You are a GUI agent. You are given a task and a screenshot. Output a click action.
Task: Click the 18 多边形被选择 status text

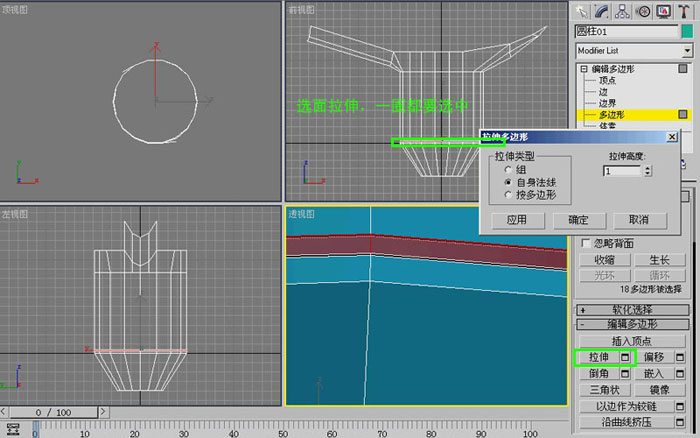pos(650,289)
